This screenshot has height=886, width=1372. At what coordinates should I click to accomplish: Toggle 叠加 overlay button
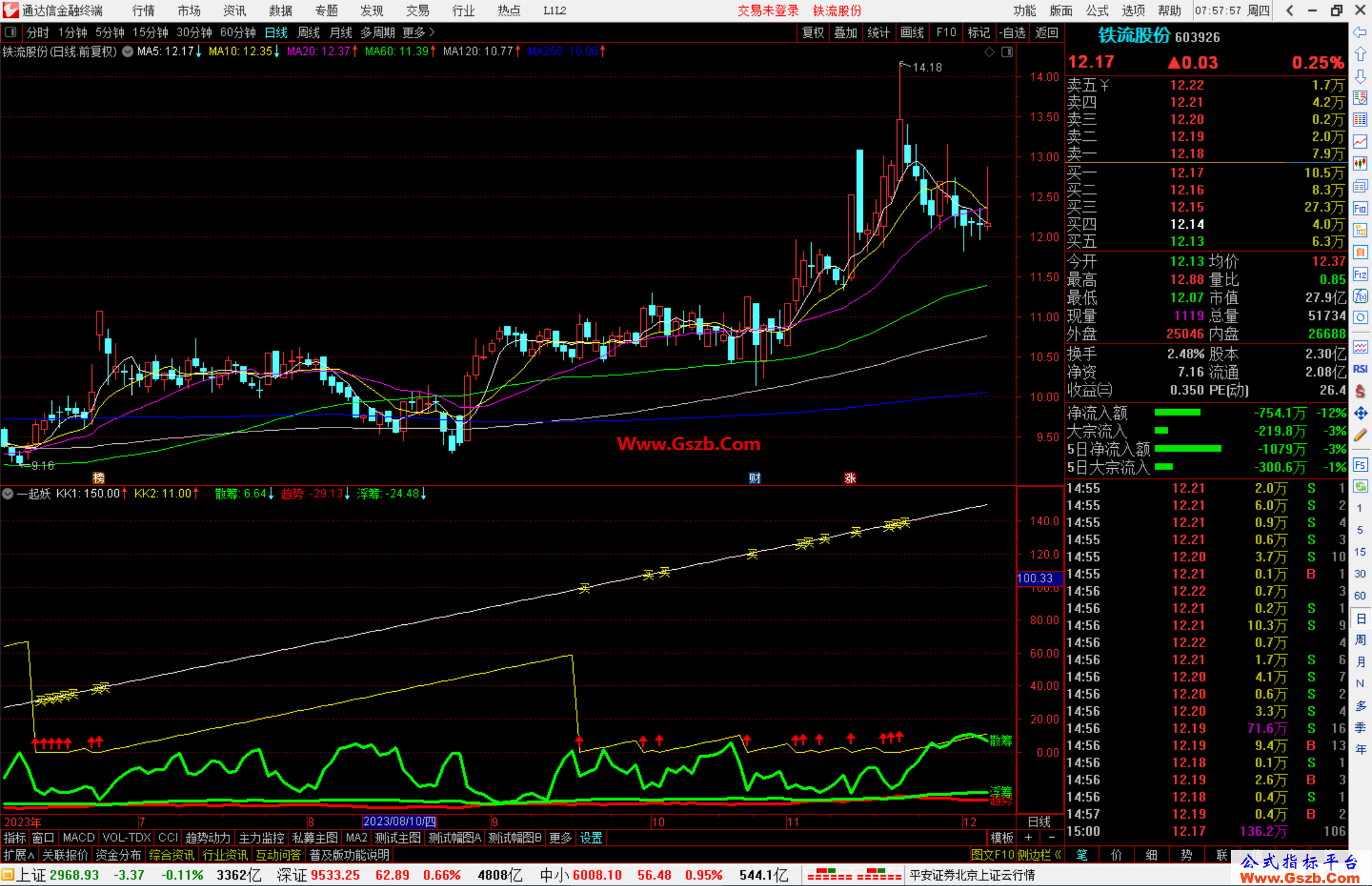click(x=846, y=32)
